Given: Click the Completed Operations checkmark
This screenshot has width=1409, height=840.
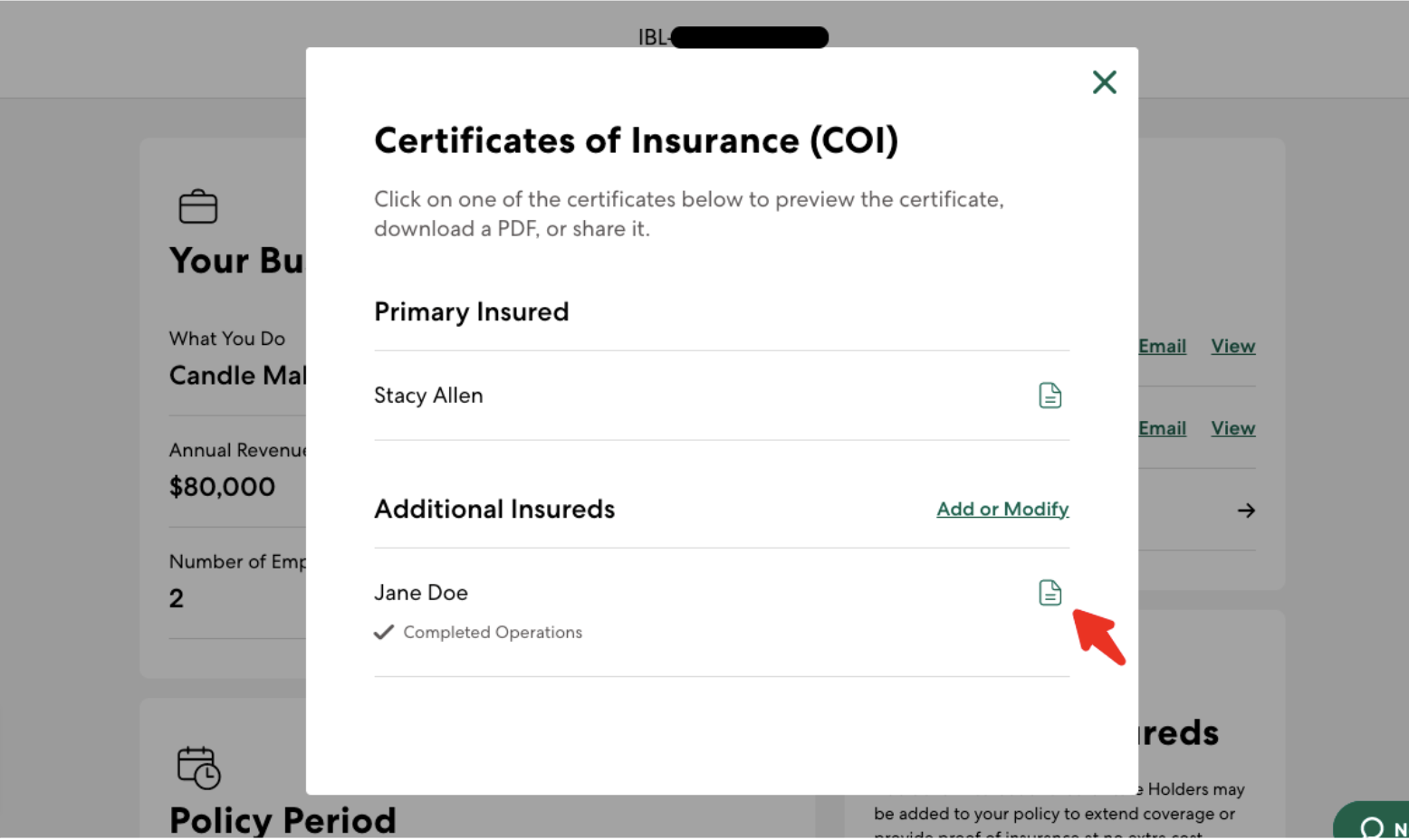Looking at the screenshot, I should (384, 632).
